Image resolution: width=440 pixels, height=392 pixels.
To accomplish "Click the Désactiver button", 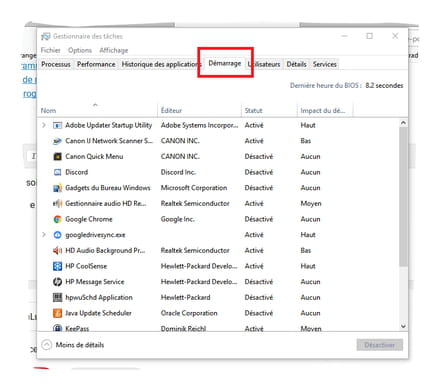I will coord(380,345).
